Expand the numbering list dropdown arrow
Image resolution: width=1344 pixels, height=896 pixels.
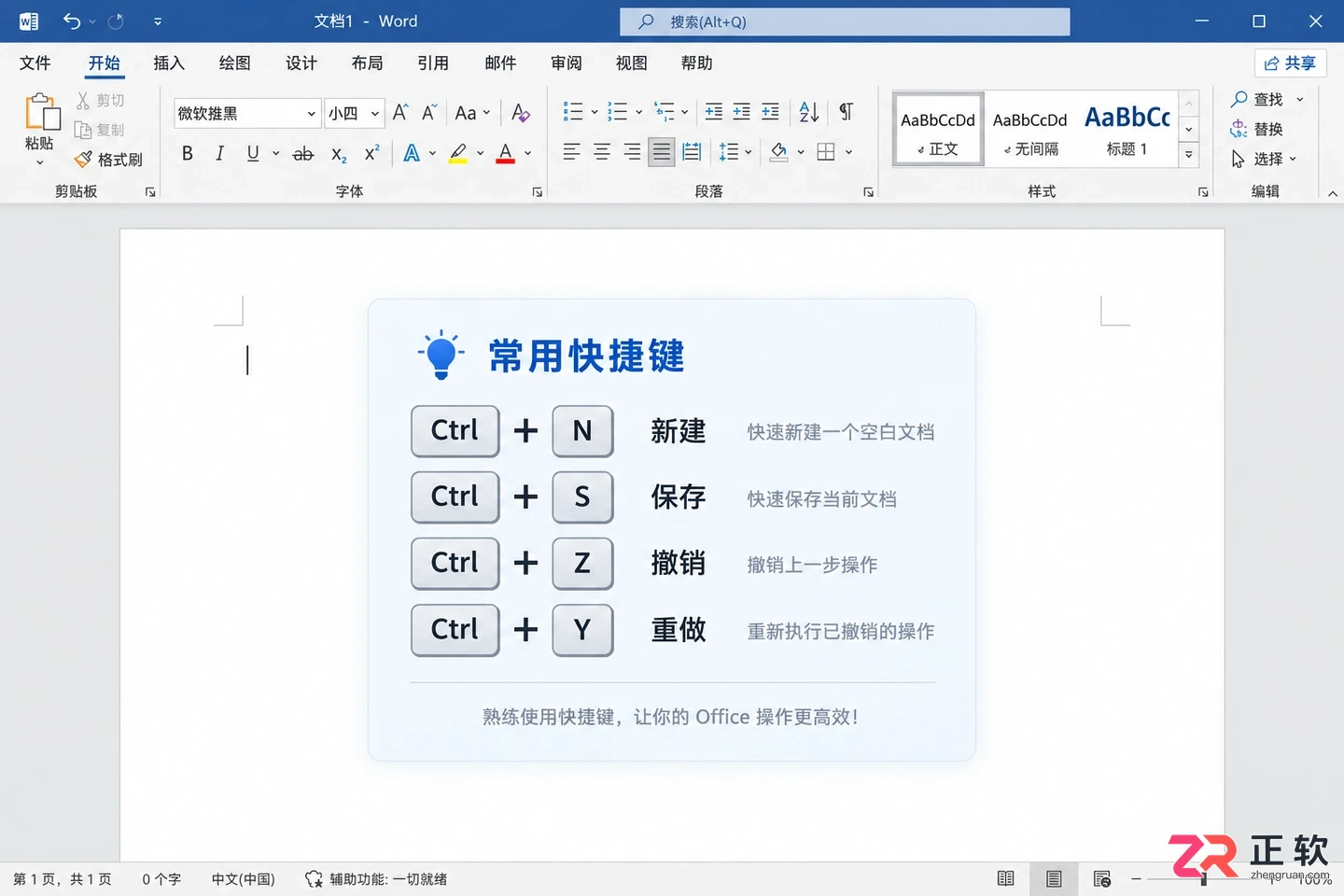(x=639, y=112)
